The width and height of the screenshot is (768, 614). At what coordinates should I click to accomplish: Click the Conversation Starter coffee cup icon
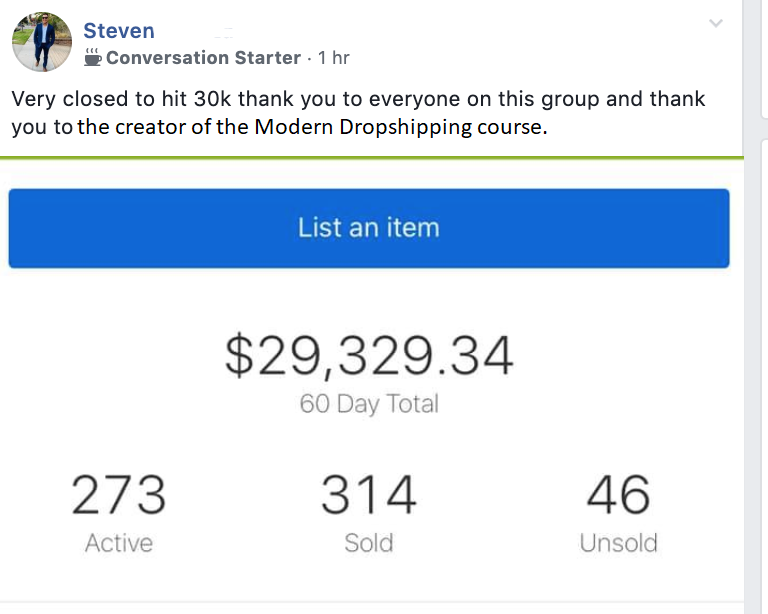pyautogui.click(x=93, y=57)
